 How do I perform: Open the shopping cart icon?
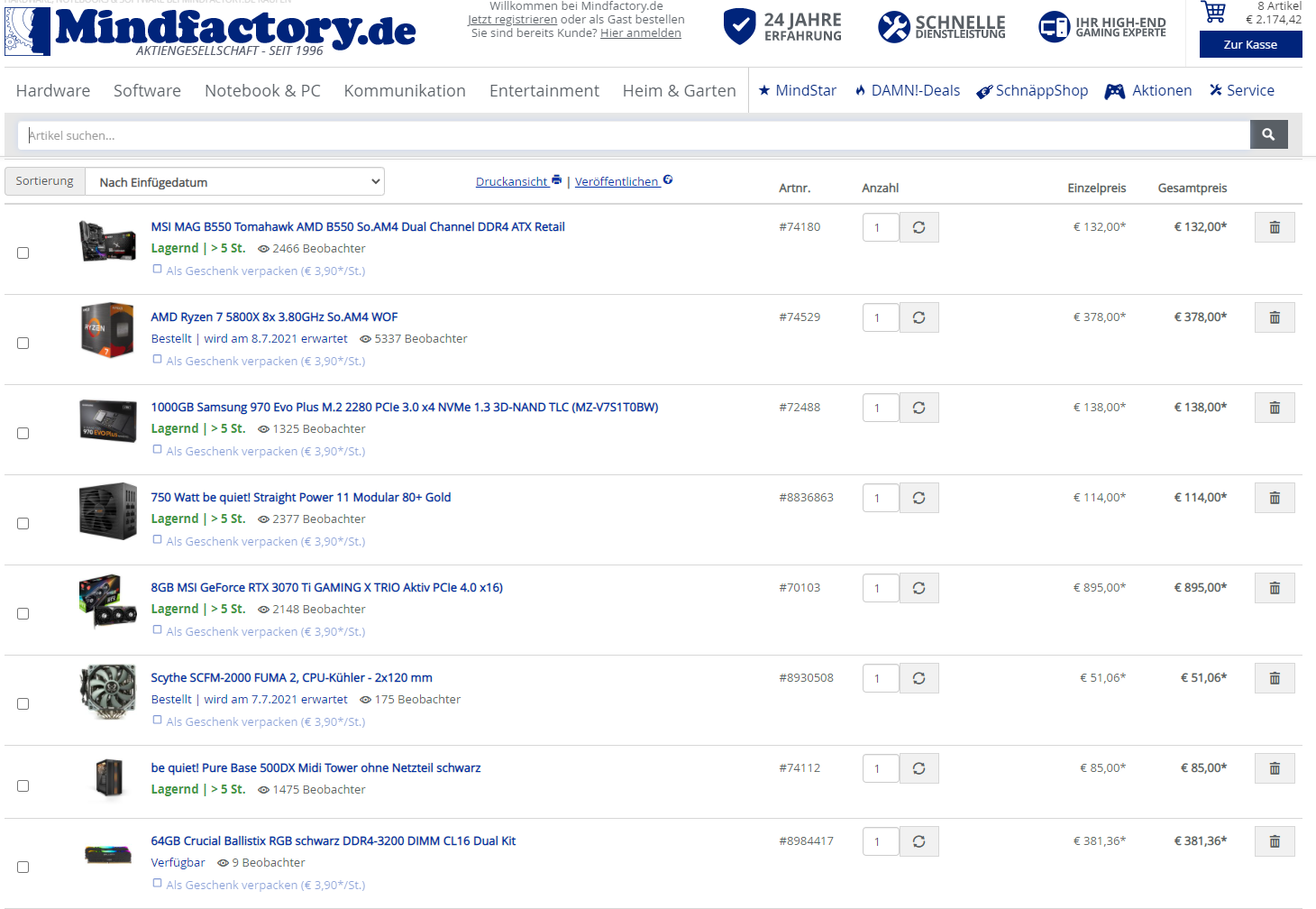[1214, 13]
